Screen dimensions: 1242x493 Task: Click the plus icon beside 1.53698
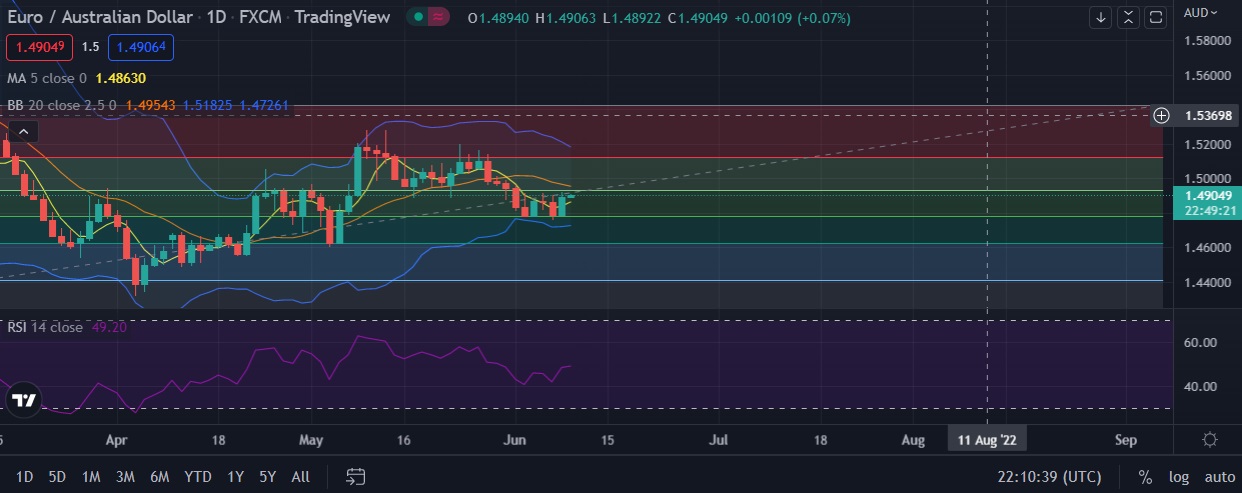pyautogui.click(x=1162, y=115)
